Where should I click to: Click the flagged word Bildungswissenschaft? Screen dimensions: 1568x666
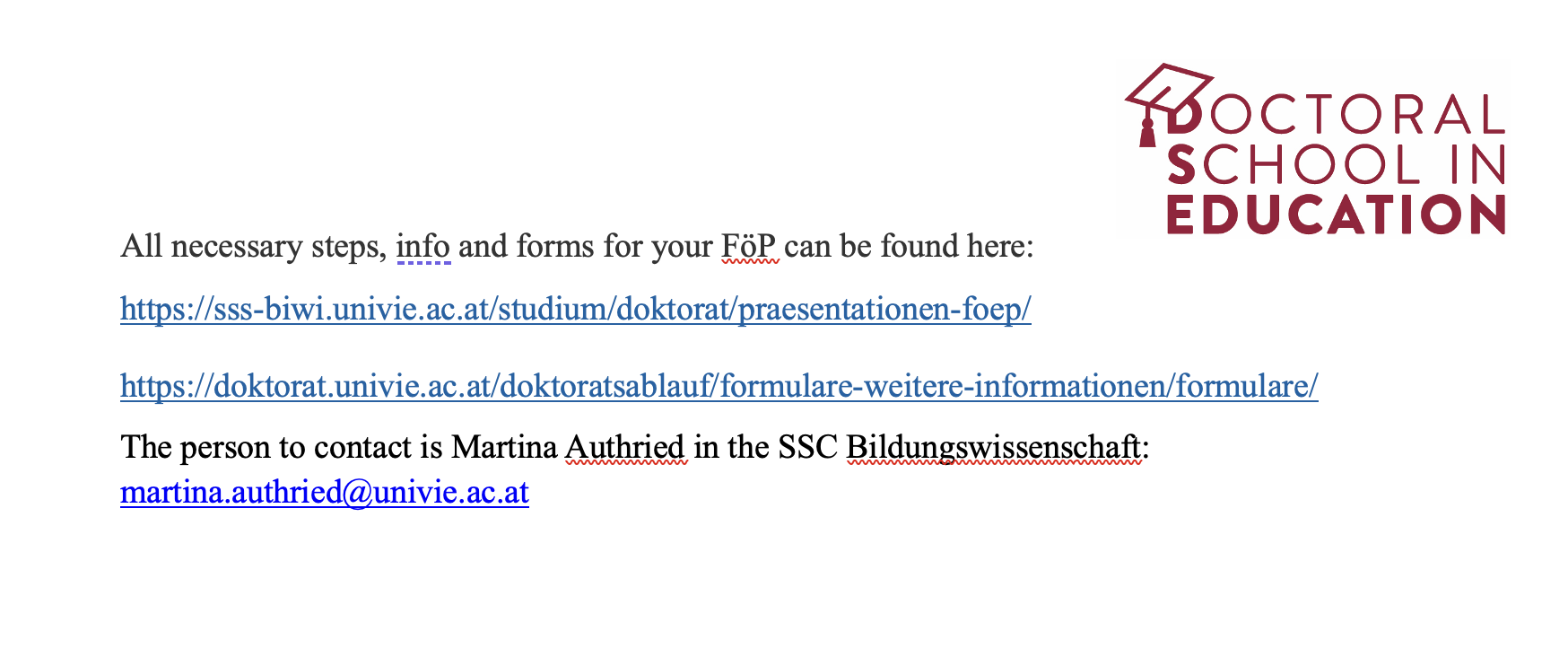(x=994, y=447)
